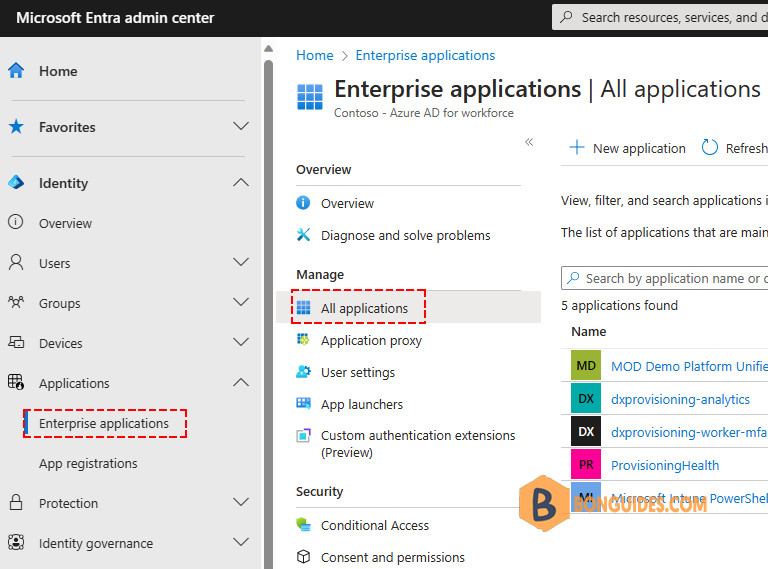Click the Search by application name field
Image resolution: width=768 pixels, height=569 pixels.
coord(665,278)
